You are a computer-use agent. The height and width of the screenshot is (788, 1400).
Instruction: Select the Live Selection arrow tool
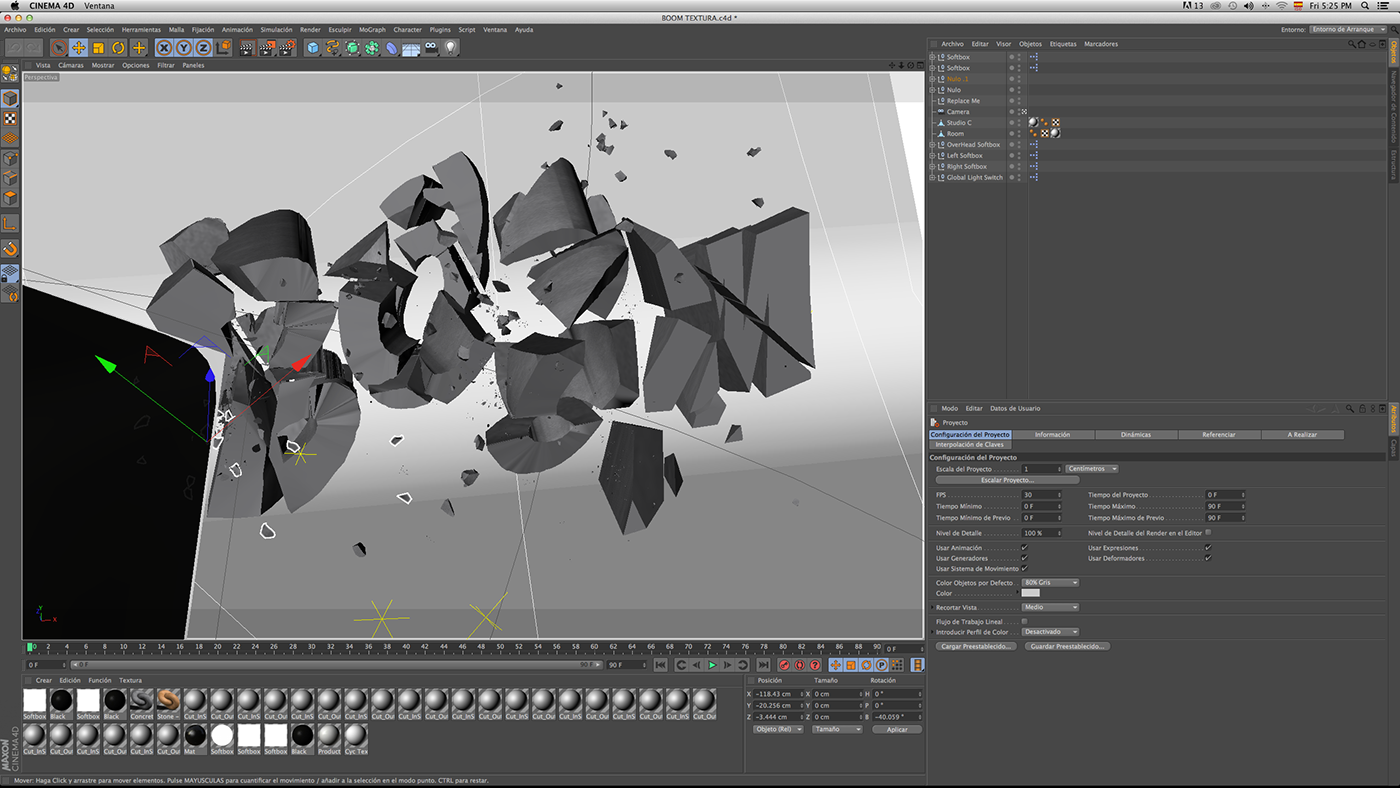[x=59, y=48]
